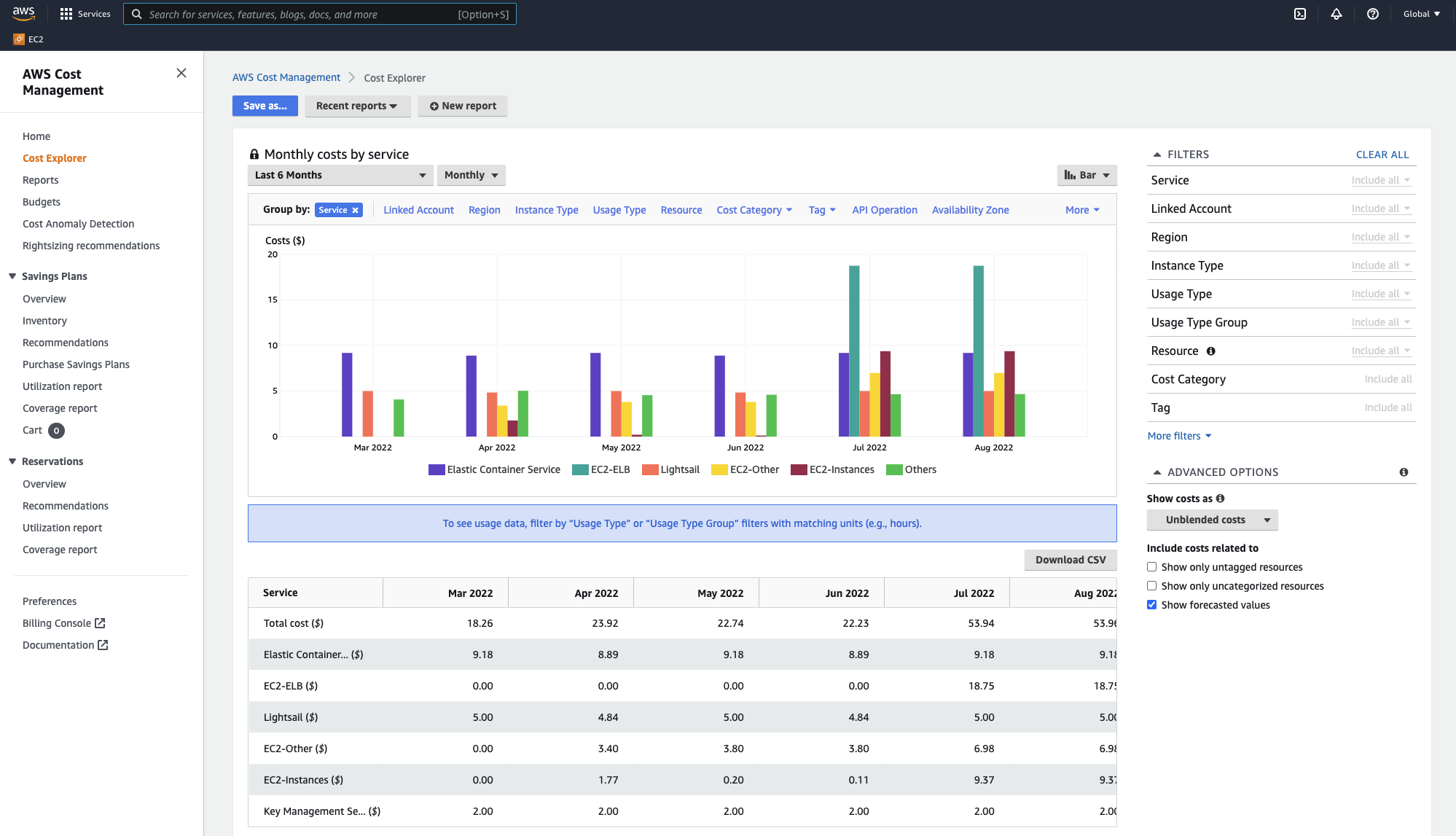Screen dimensions: 1456x836
Task: Expand the Last 6 Months date dropdown
Action: [x=339, y=175]
